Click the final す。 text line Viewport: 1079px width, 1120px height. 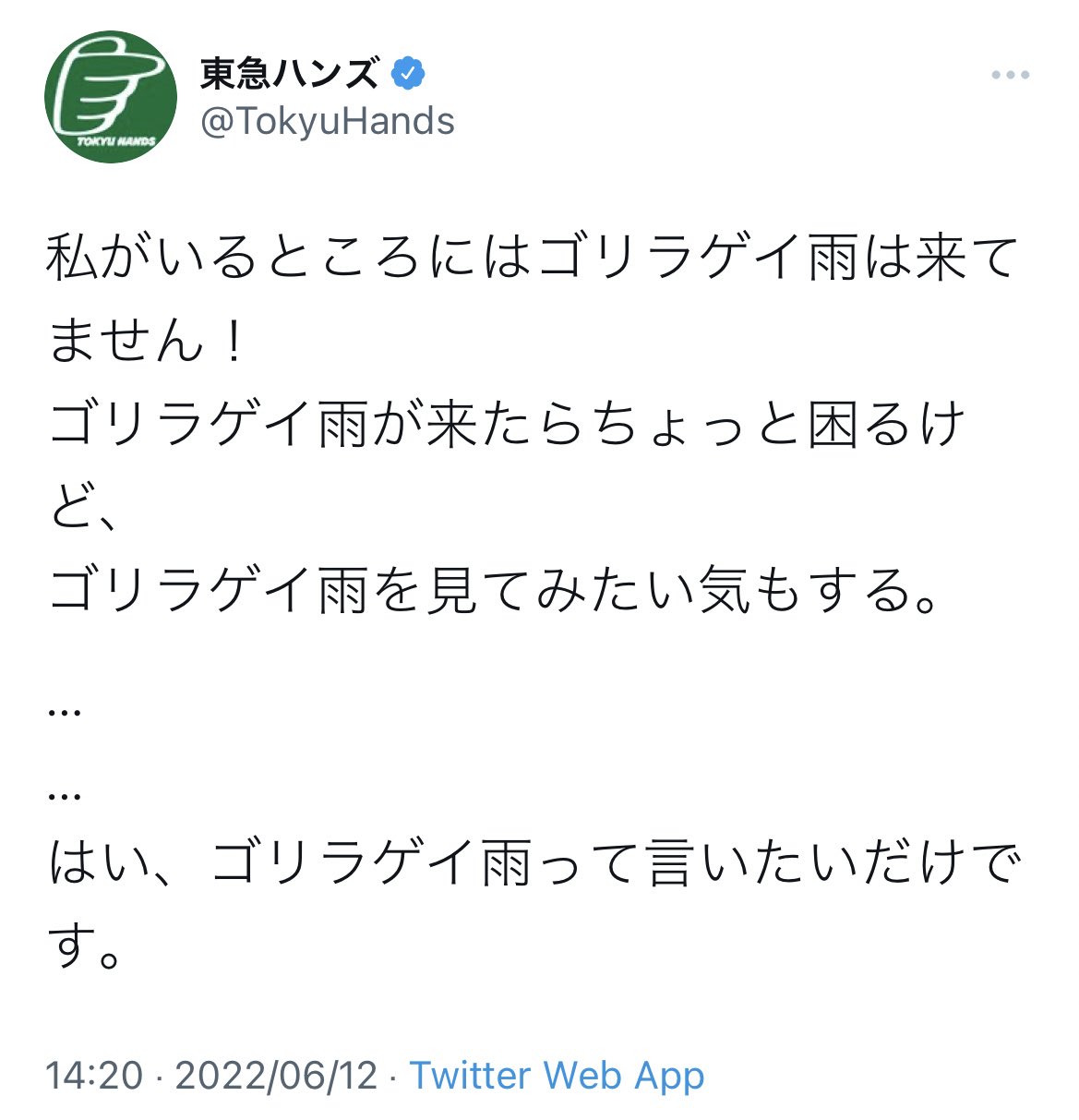(x=85, y=946)
